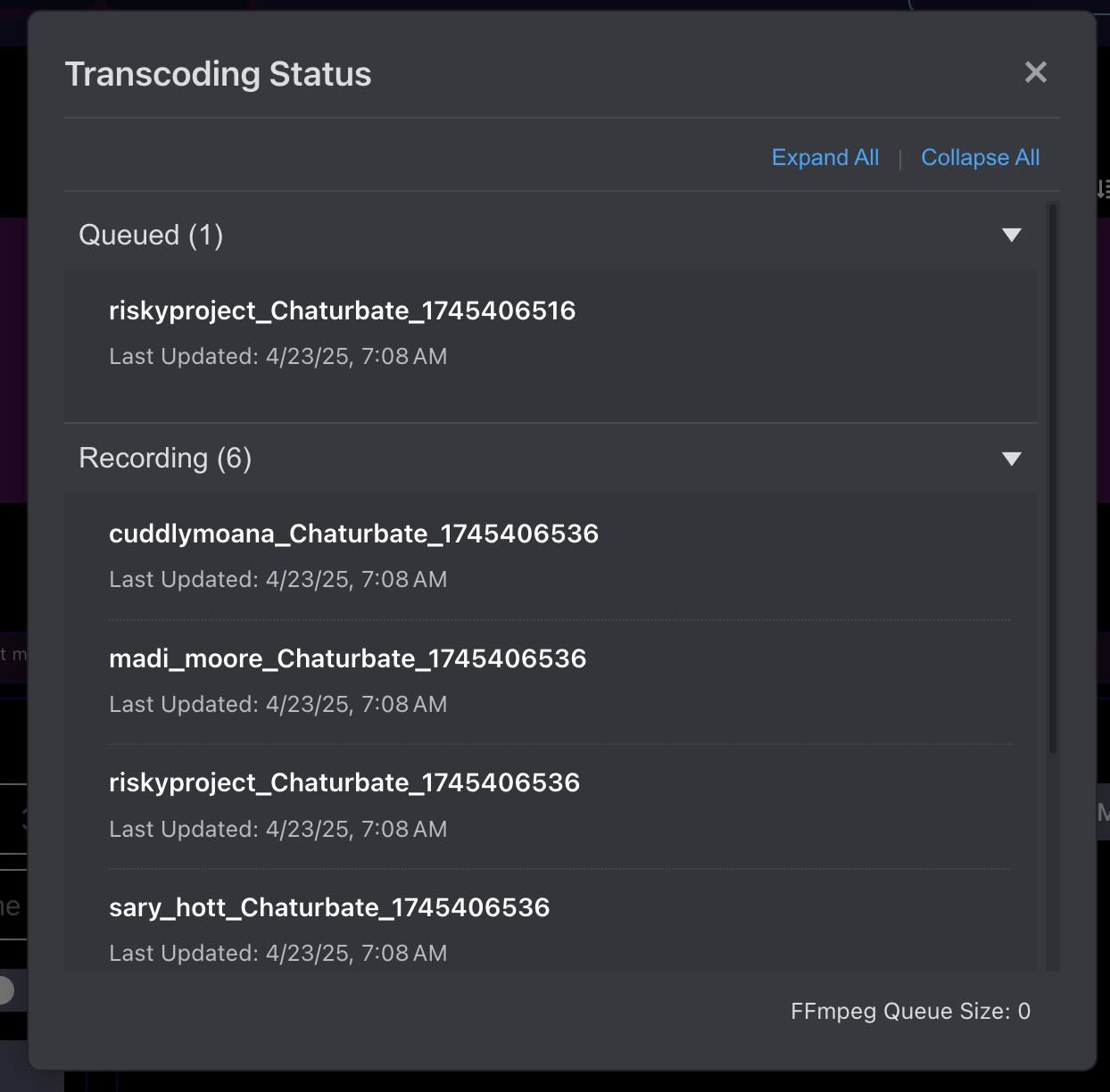The height and width of the screenshot is (1092, 1110).
Task: Click the Last Updated timestamp under madi_moore
Action: pos(277,704)
